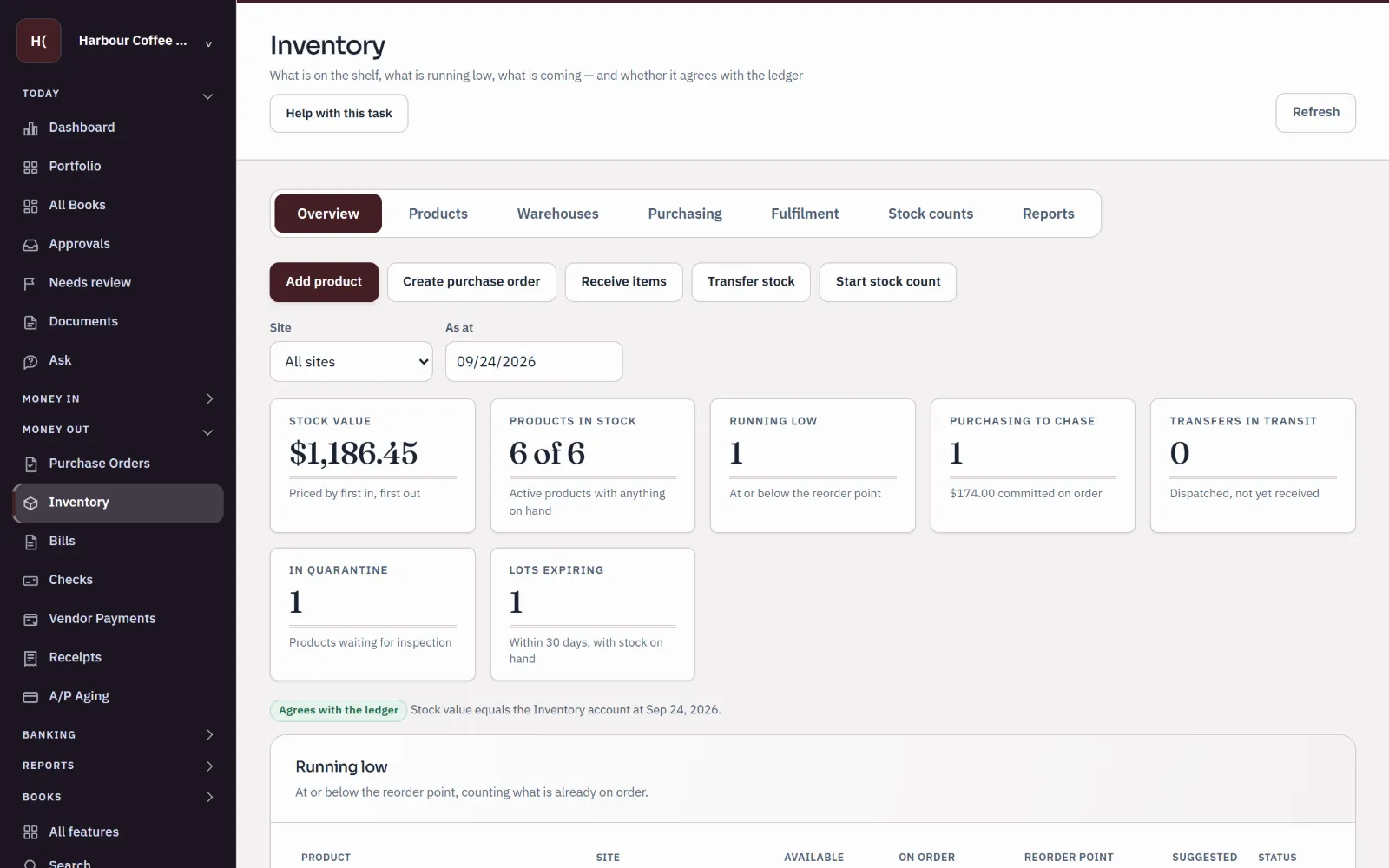Click the Ask chat bubble icon

(30, 361)
